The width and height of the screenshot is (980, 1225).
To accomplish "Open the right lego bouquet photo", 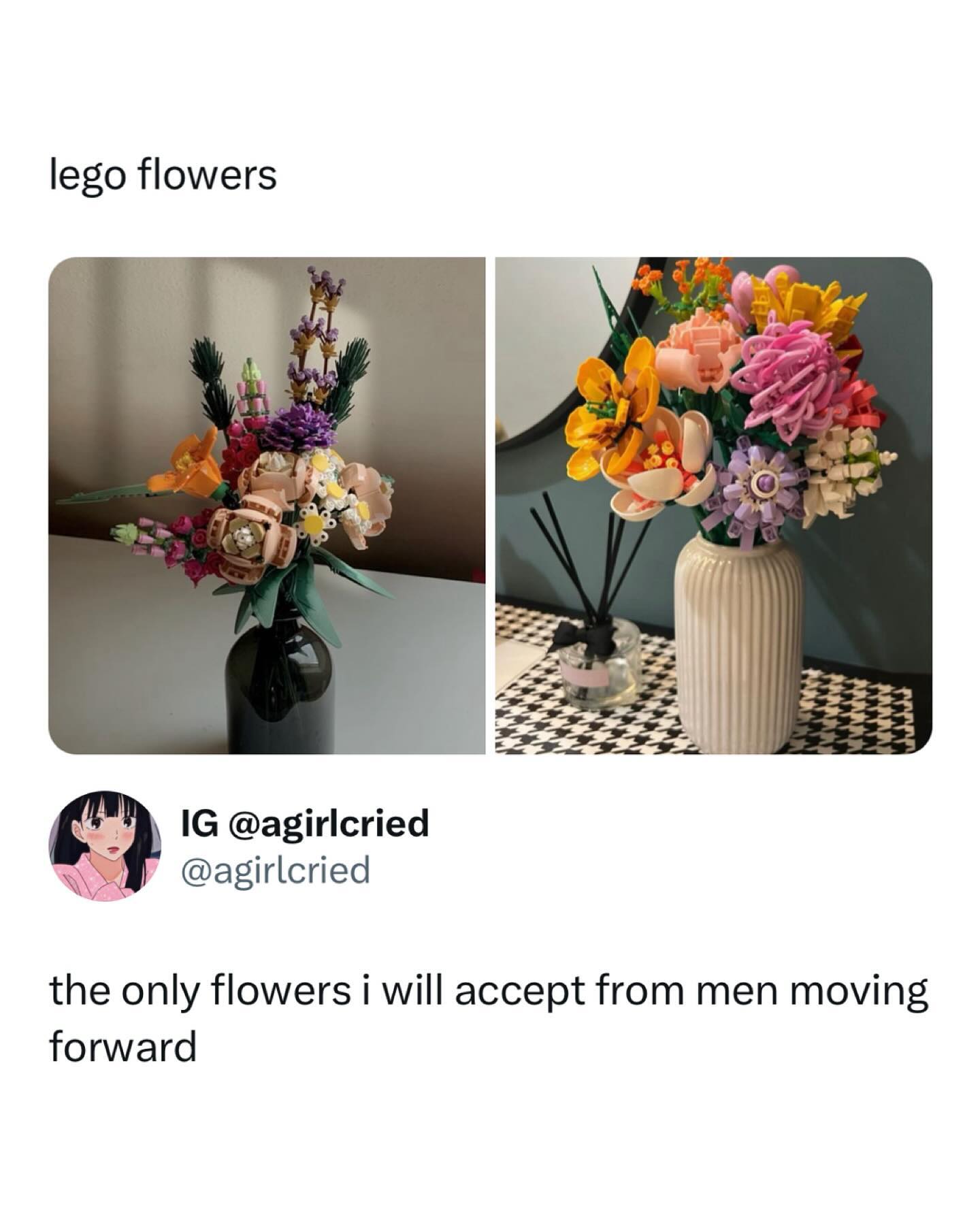I will [x=713, y=505].
